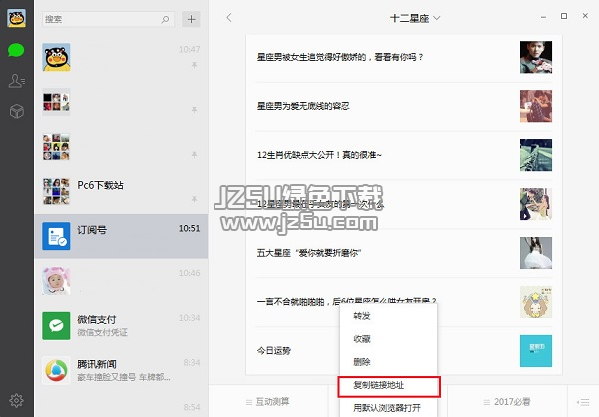Click the plus button next to search
Viewport: 599px width, 417px height.
click(x=191, y=19)
